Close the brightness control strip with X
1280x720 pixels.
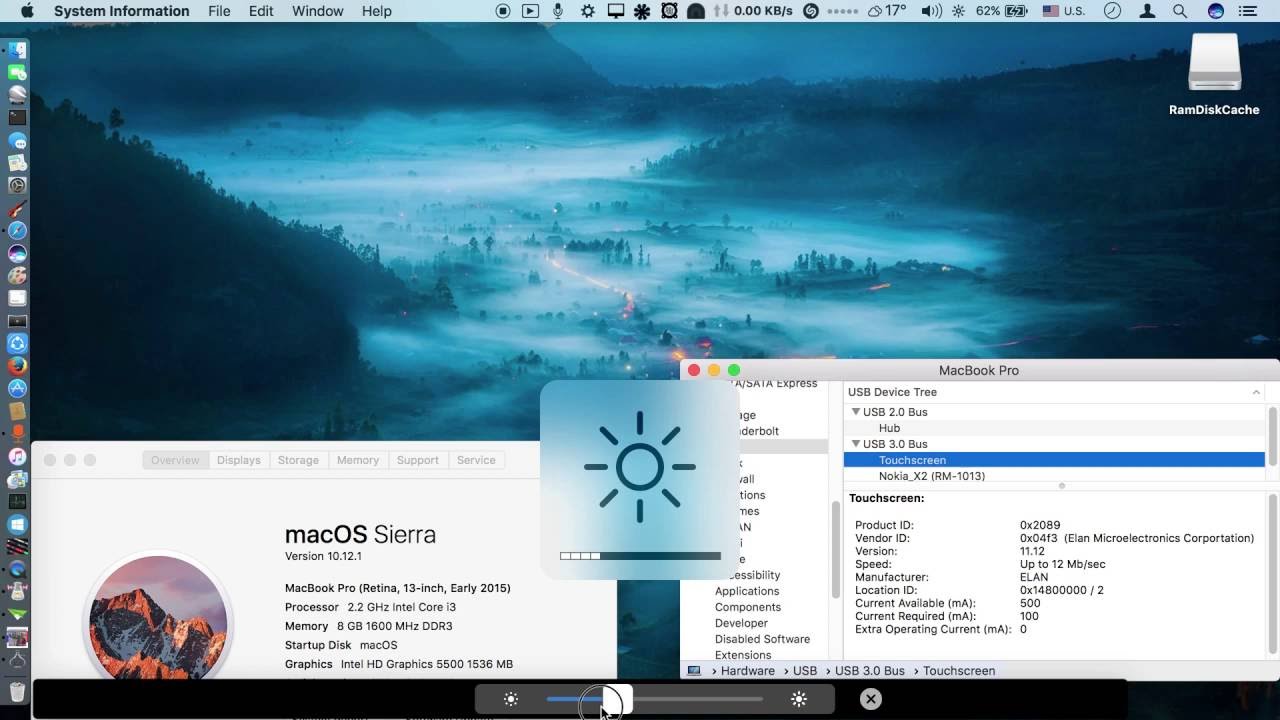[x=871, y=699]
